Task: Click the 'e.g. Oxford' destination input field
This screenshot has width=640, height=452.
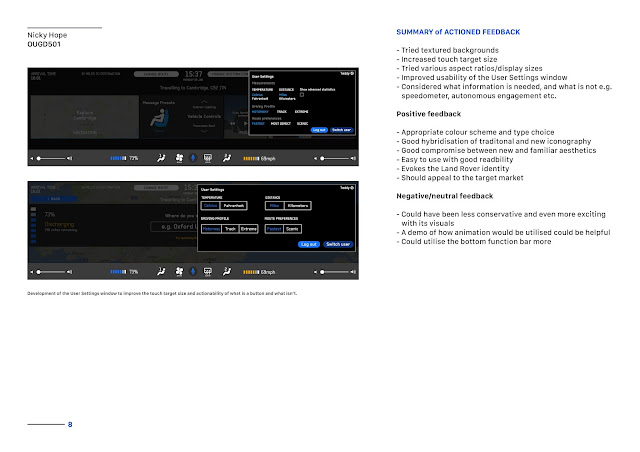Action: point(174,227)
